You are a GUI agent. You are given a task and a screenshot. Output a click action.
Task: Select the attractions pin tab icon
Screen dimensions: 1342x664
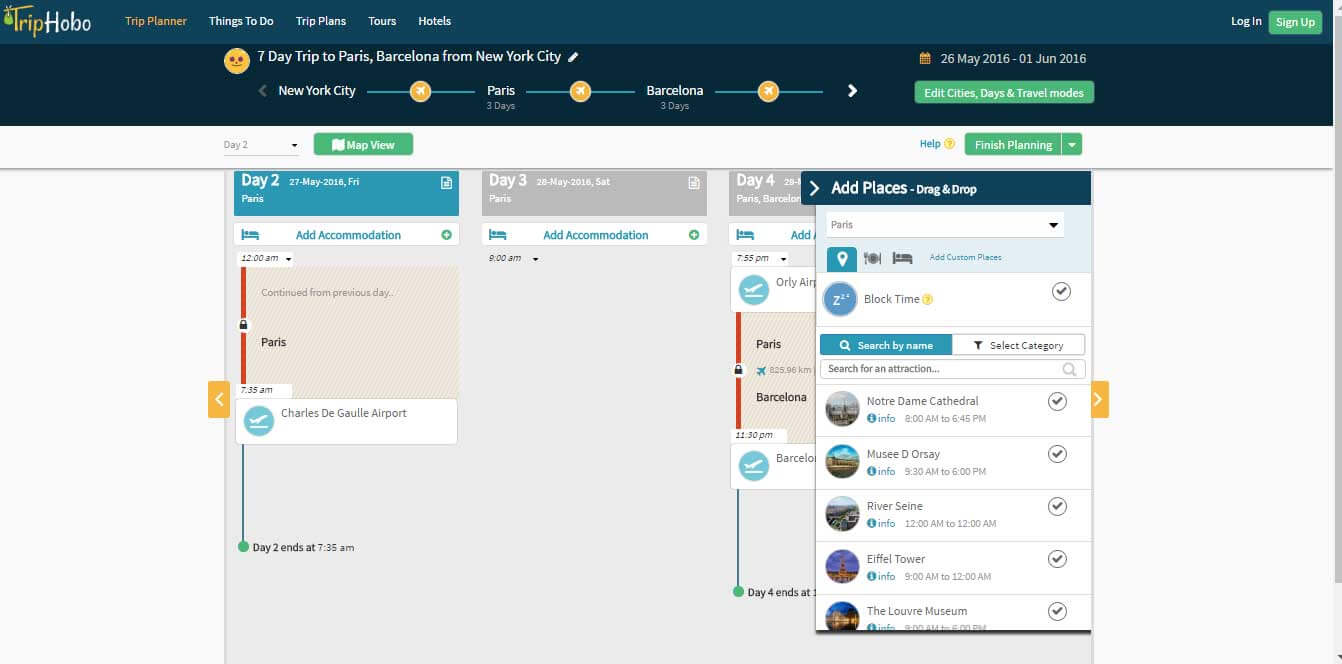coord(842,258)
